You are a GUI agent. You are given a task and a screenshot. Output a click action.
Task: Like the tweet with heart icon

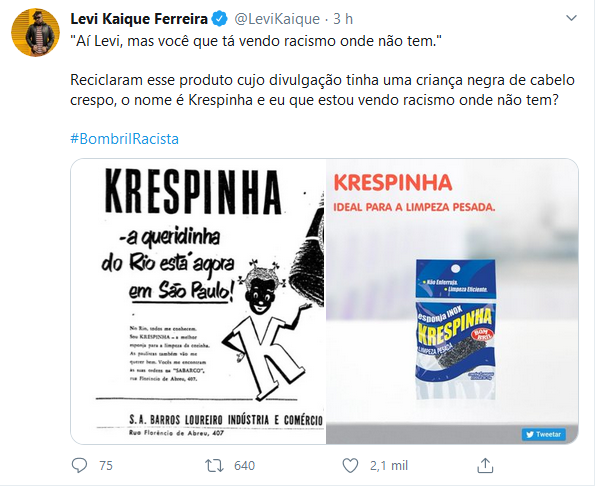coord(350,465)
